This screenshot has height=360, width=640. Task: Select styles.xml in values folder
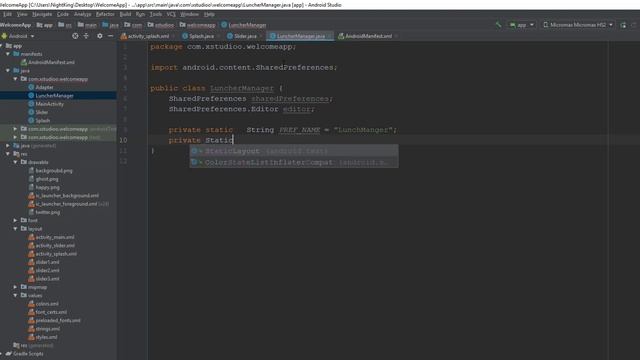(x=43, y=337)
